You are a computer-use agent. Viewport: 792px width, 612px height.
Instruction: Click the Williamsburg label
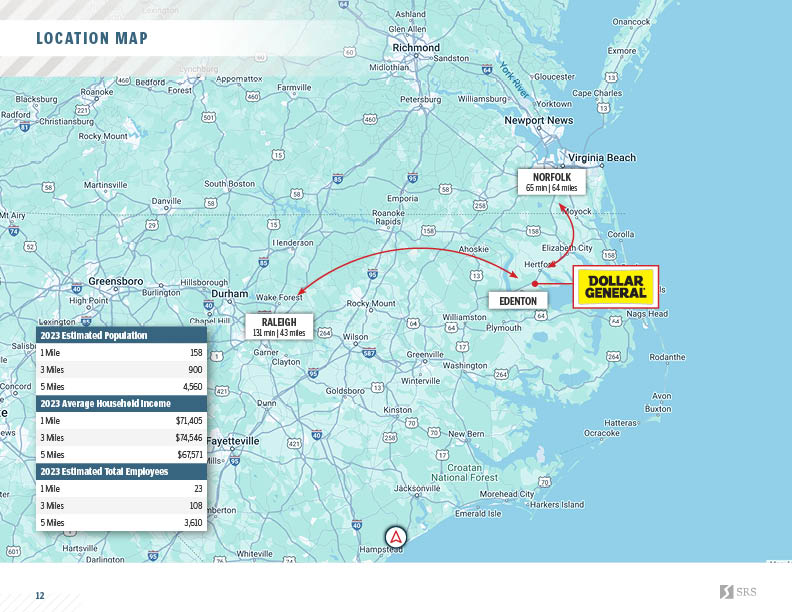482,99
